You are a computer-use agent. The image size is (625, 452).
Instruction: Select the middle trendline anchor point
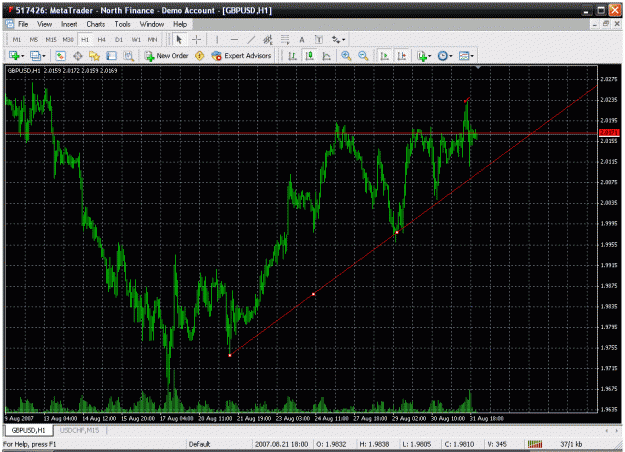point(314,294)
